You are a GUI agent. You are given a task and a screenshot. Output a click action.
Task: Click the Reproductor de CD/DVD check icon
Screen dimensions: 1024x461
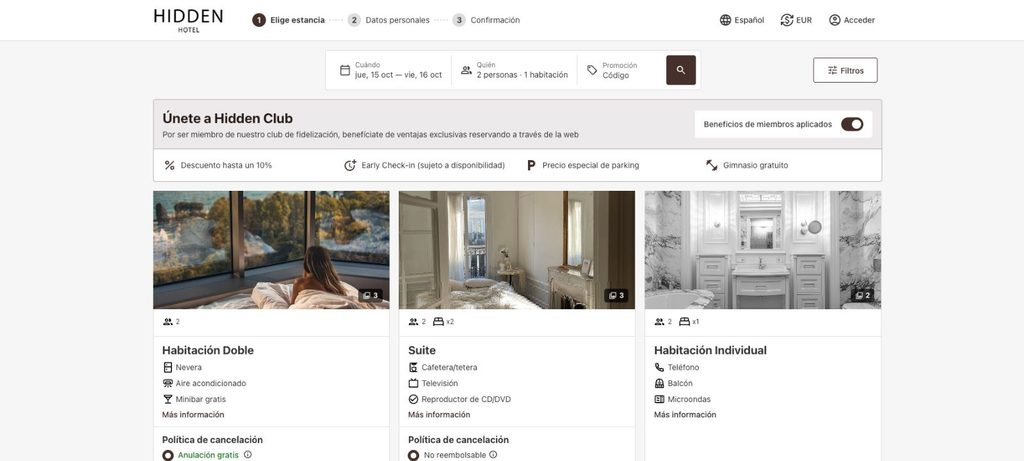tap(413, 399)
